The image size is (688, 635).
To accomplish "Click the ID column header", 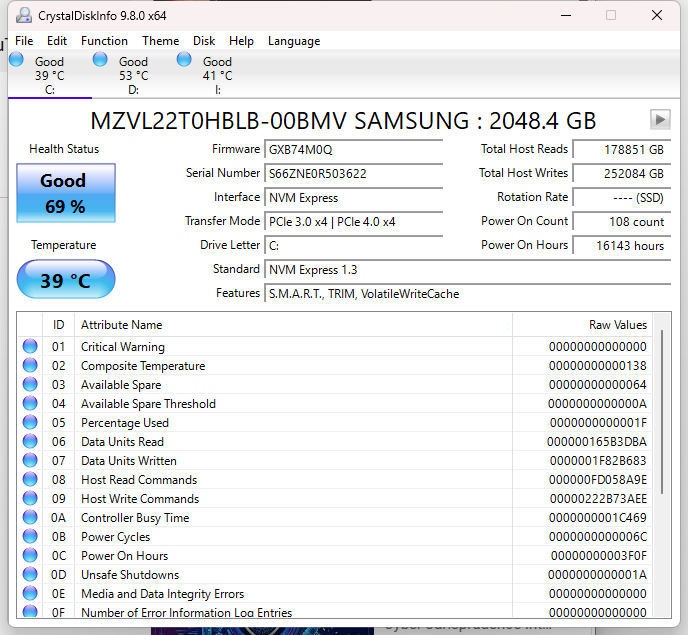I will [x=58, y=325].
